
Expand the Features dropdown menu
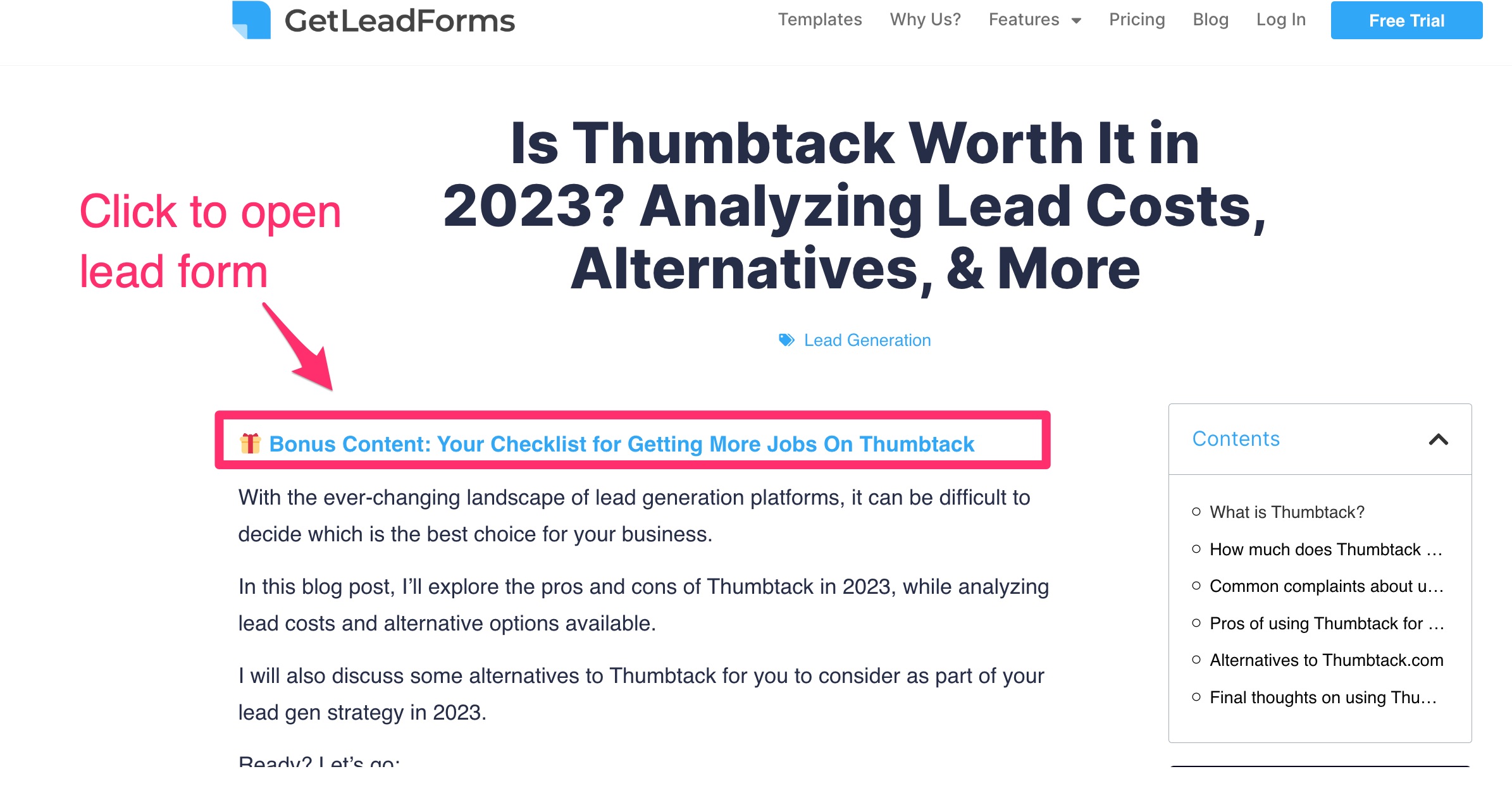coord(1036,20)
